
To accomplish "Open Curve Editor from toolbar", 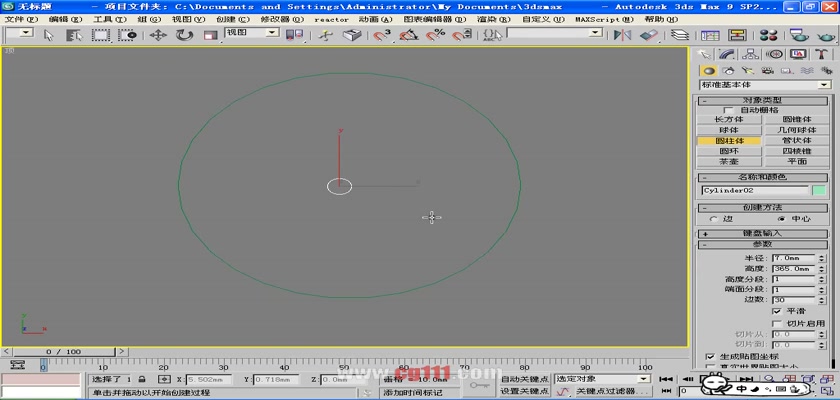I will pos(710,35).
